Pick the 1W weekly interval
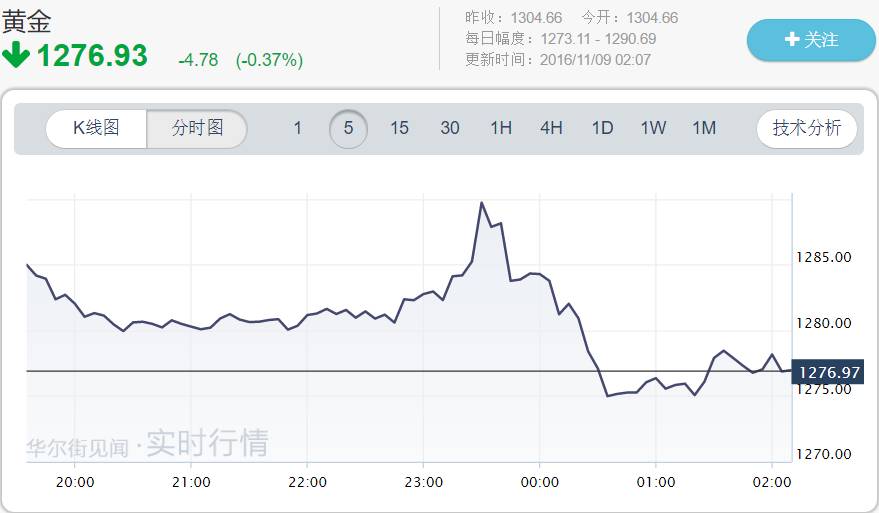 (653, 128)
